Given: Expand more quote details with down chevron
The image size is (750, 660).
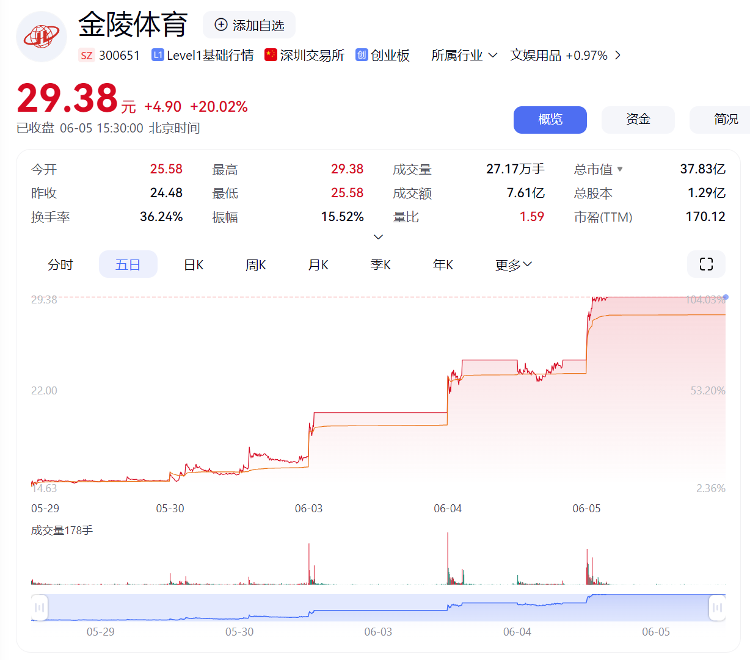Looking at the screenshot, I should click(x=378, y=237).
